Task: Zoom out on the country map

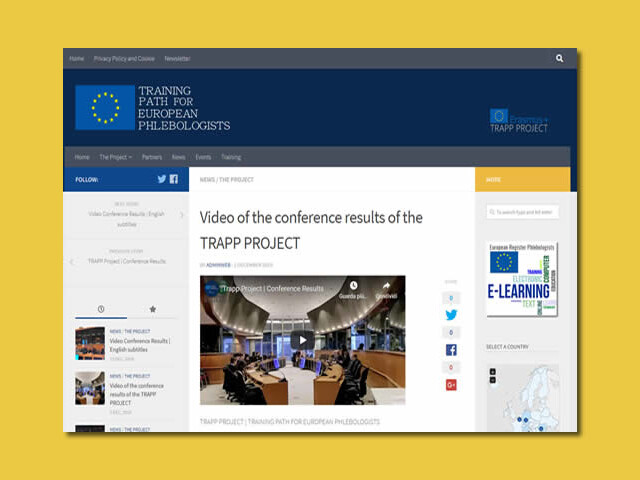Action: tap(493, 380)
